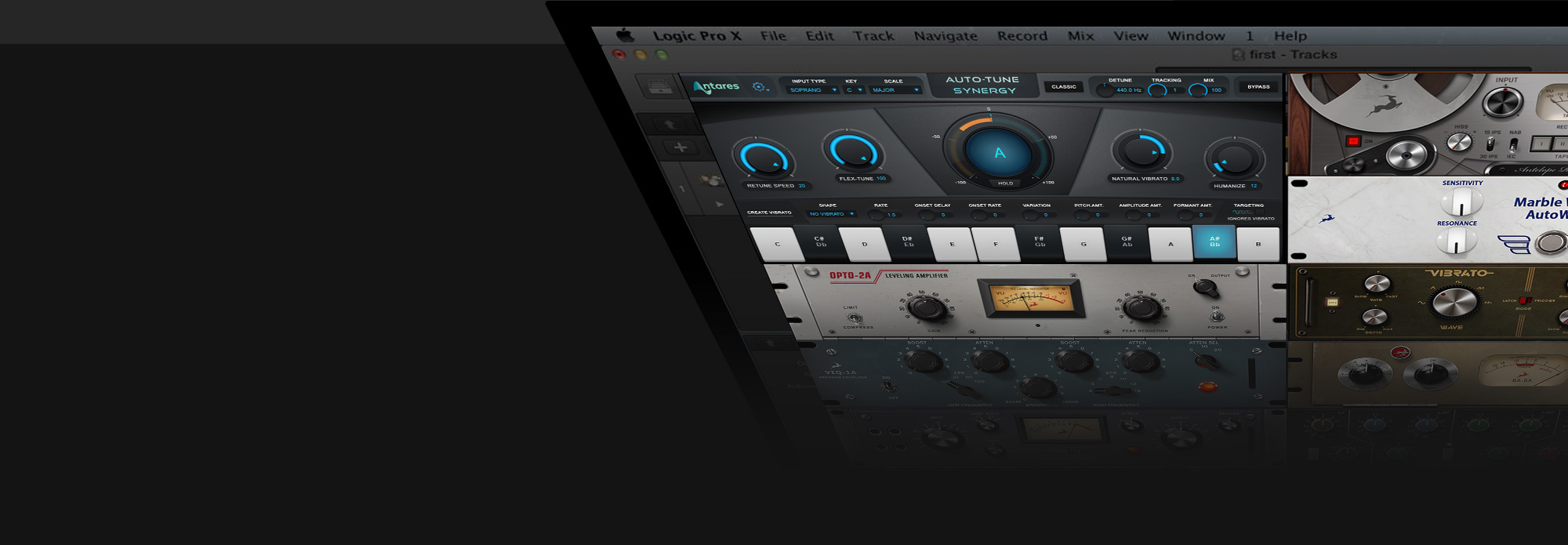Open the Scale dropdown showing Major
This screenshot has height=545, width=1568.
[895, 90]
